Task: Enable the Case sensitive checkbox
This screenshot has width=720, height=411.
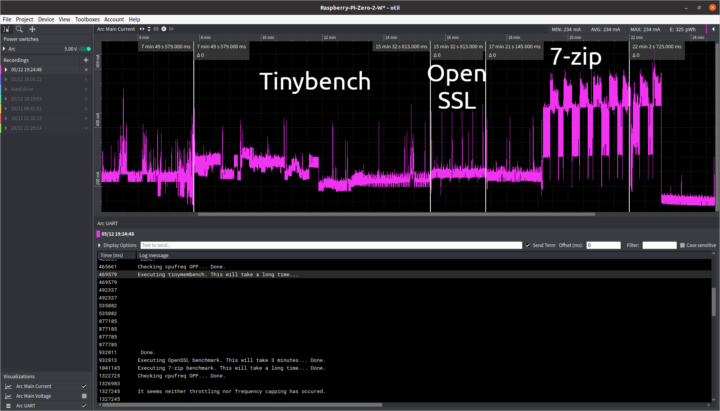Action: click(682, 245)
